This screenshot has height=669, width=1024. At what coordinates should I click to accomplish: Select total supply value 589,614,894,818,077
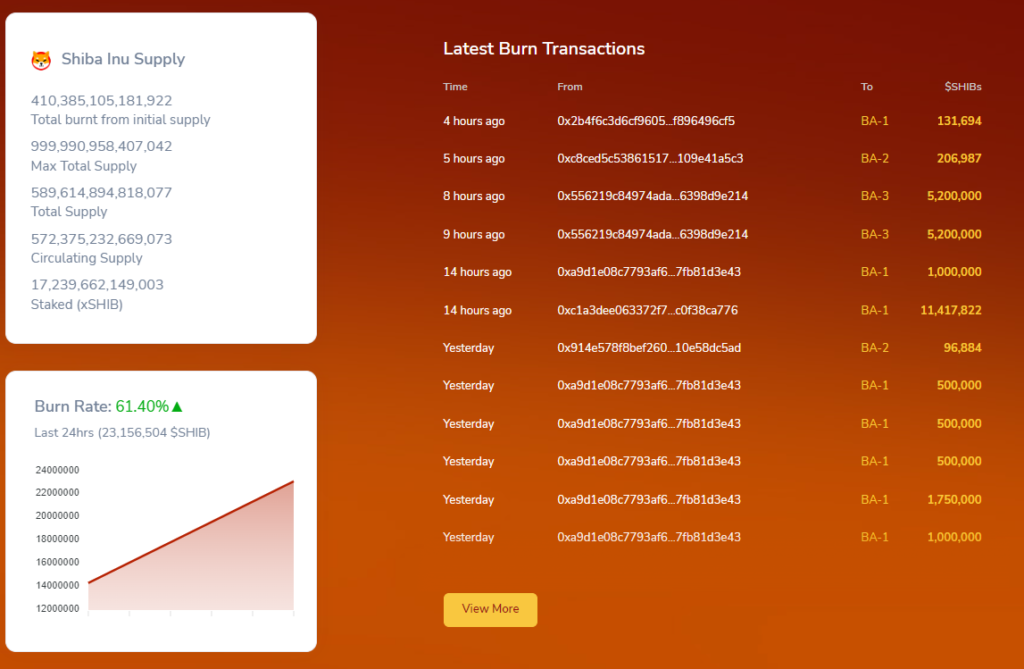(x=101, y=193)
